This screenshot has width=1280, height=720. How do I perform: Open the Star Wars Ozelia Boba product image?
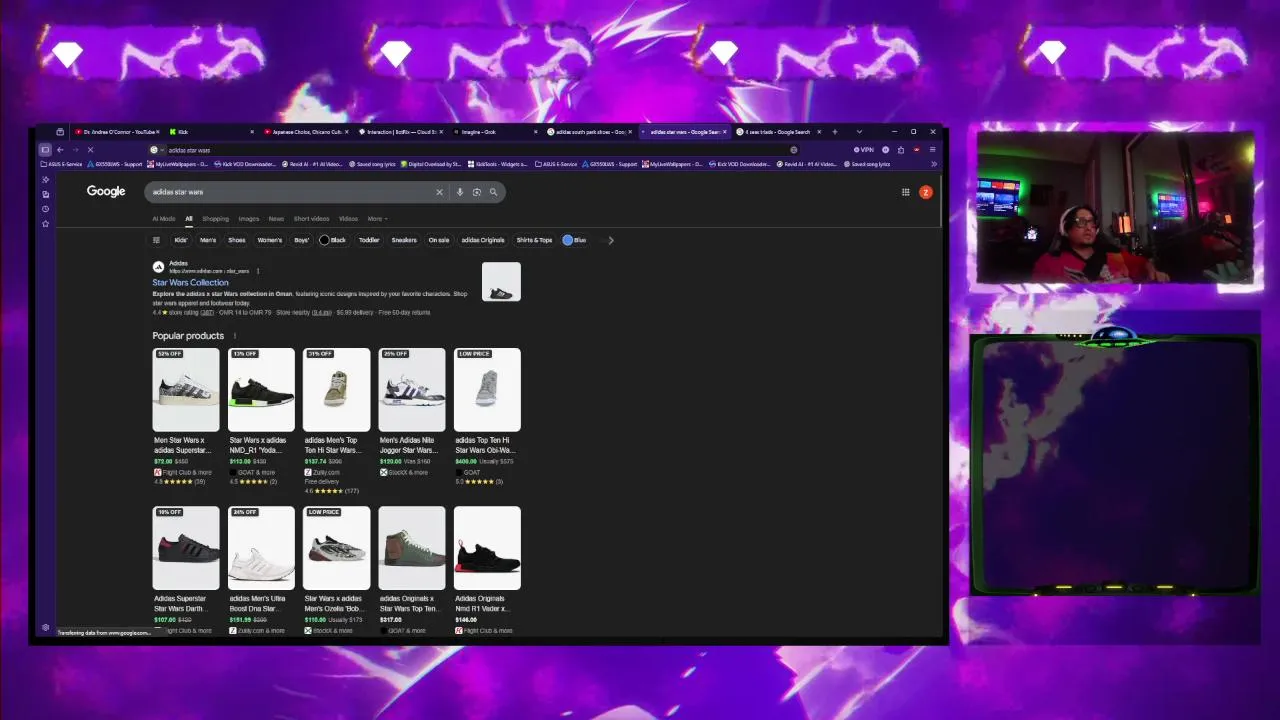(x=337, y=548)
